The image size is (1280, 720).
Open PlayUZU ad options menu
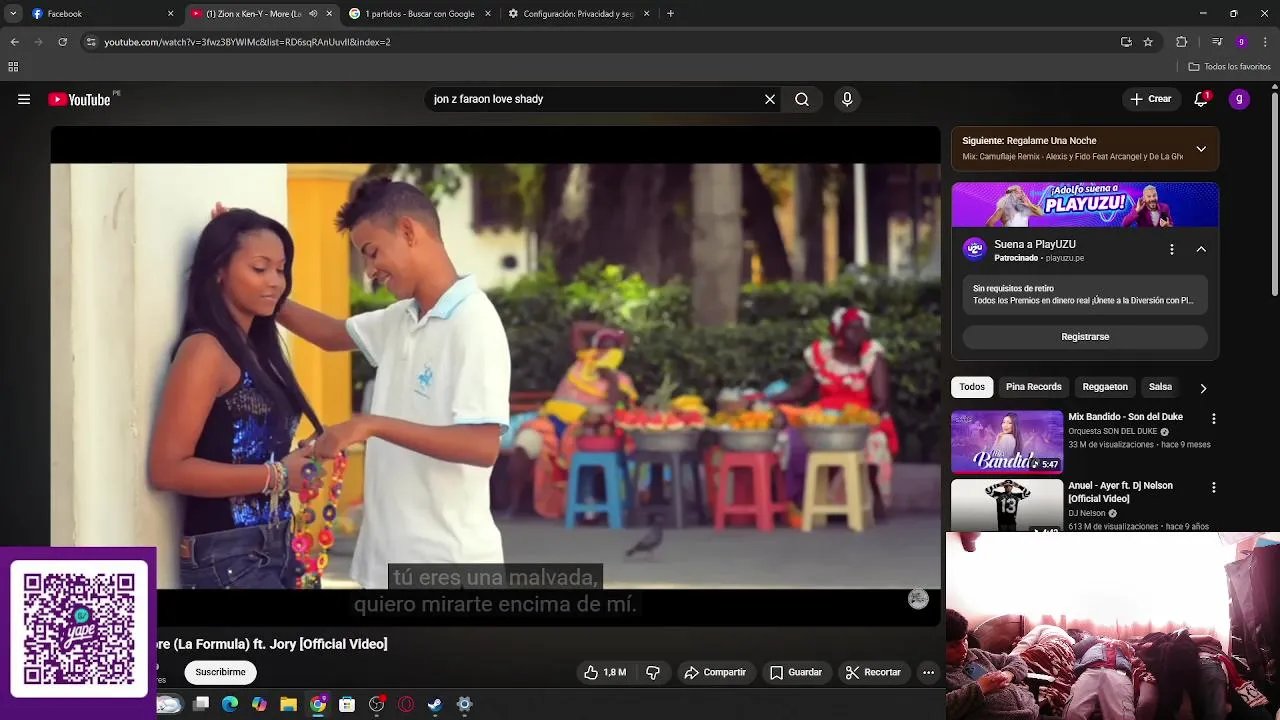point(1172,249)
